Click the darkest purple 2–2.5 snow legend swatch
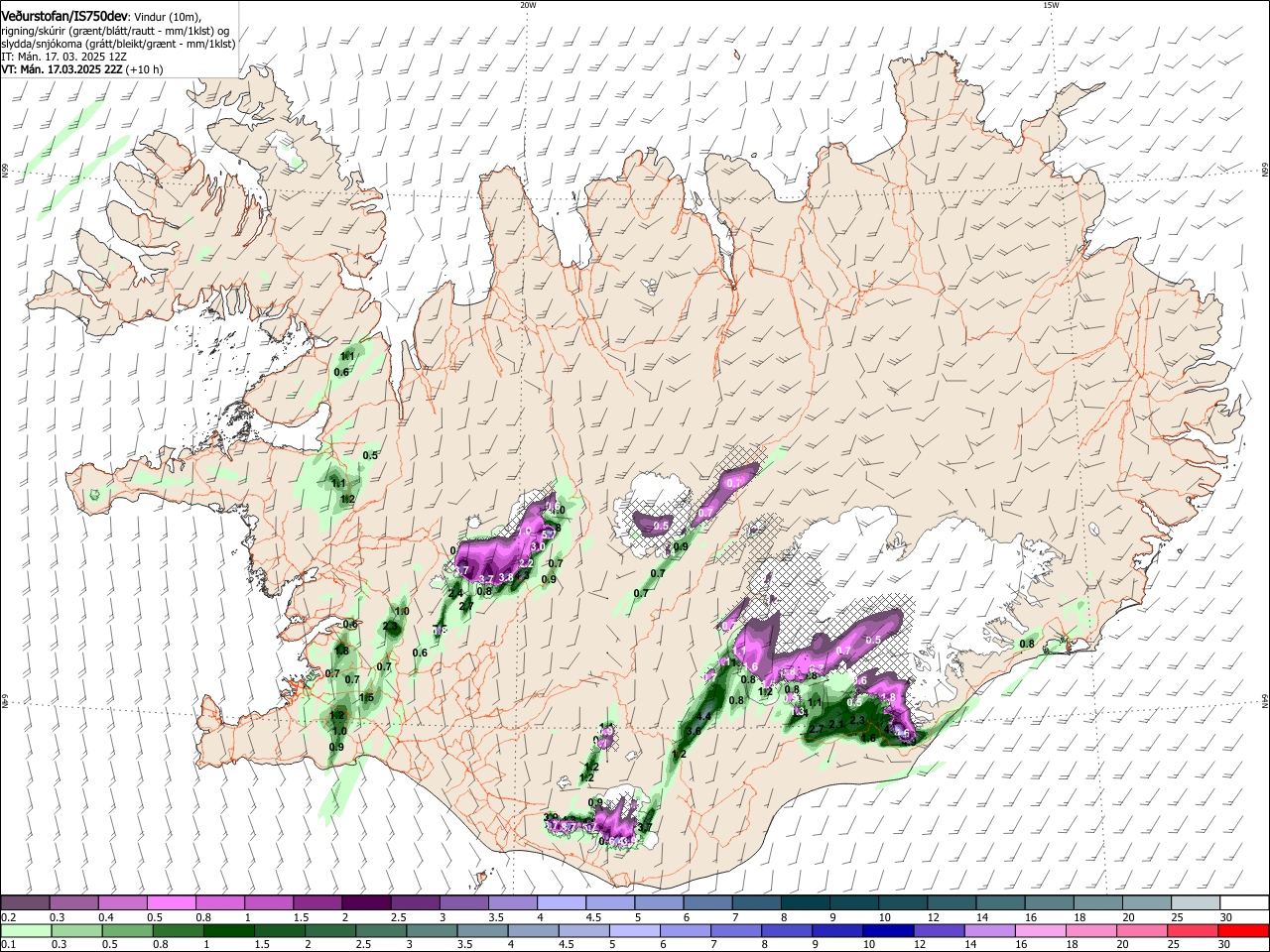The height and width of the screenshot is (952, 1270). click(365, 902)
